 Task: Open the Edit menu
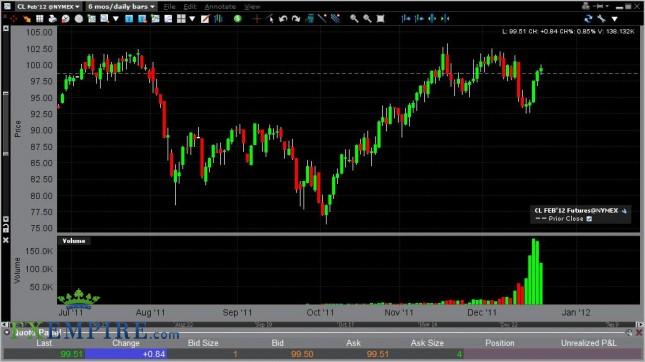pyautogui.click(x=190, y=7)
